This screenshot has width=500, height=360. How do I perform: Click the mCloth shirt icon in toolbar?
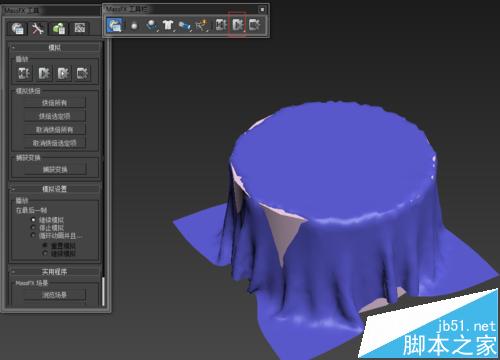click(168, 25)
